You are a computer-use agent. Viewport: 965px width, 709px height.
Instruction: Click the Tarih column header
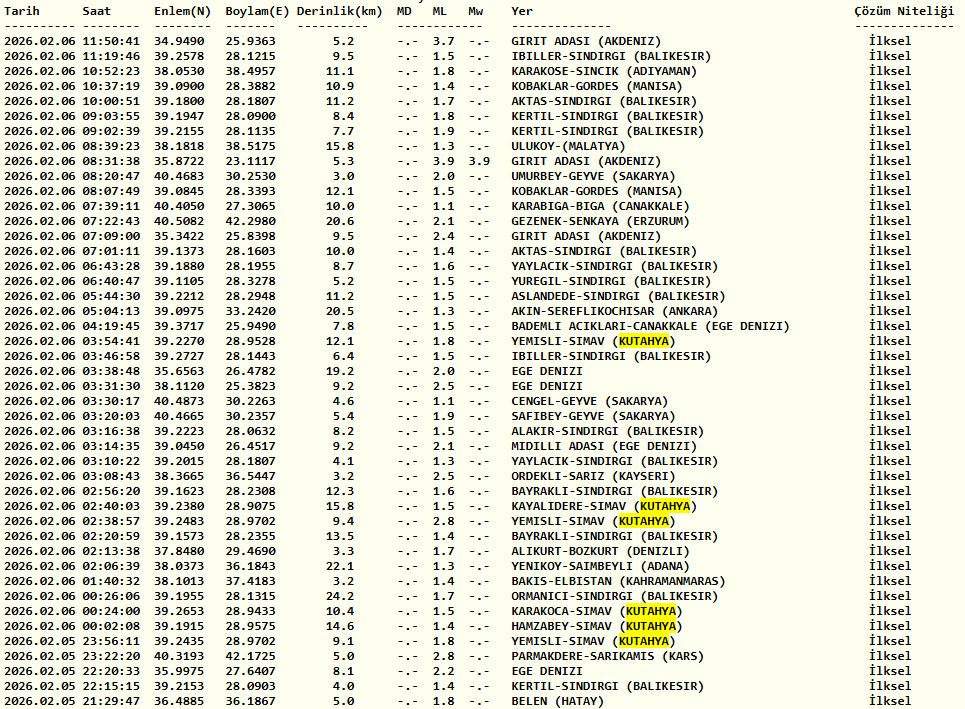tap(25, 10)
